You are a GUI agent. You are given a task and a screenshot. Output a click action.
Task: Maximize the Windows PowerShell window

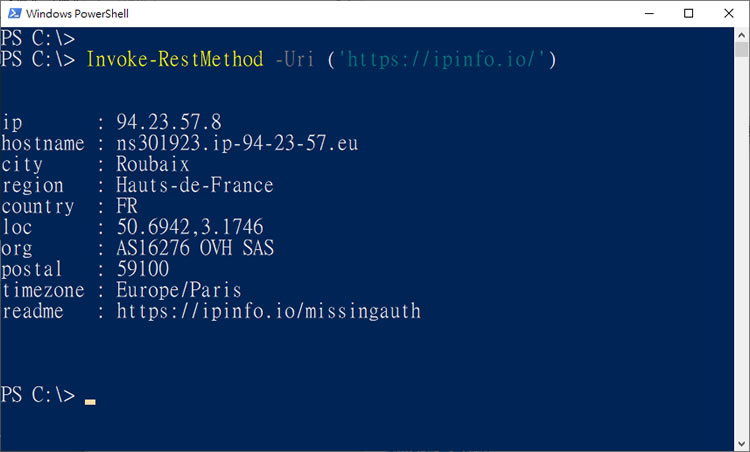click(688, 14)
